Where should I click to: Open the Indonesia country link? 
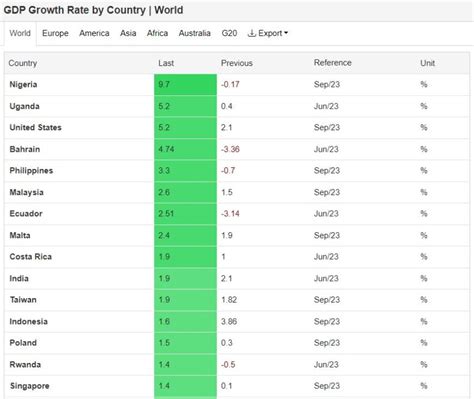(29, 321)
